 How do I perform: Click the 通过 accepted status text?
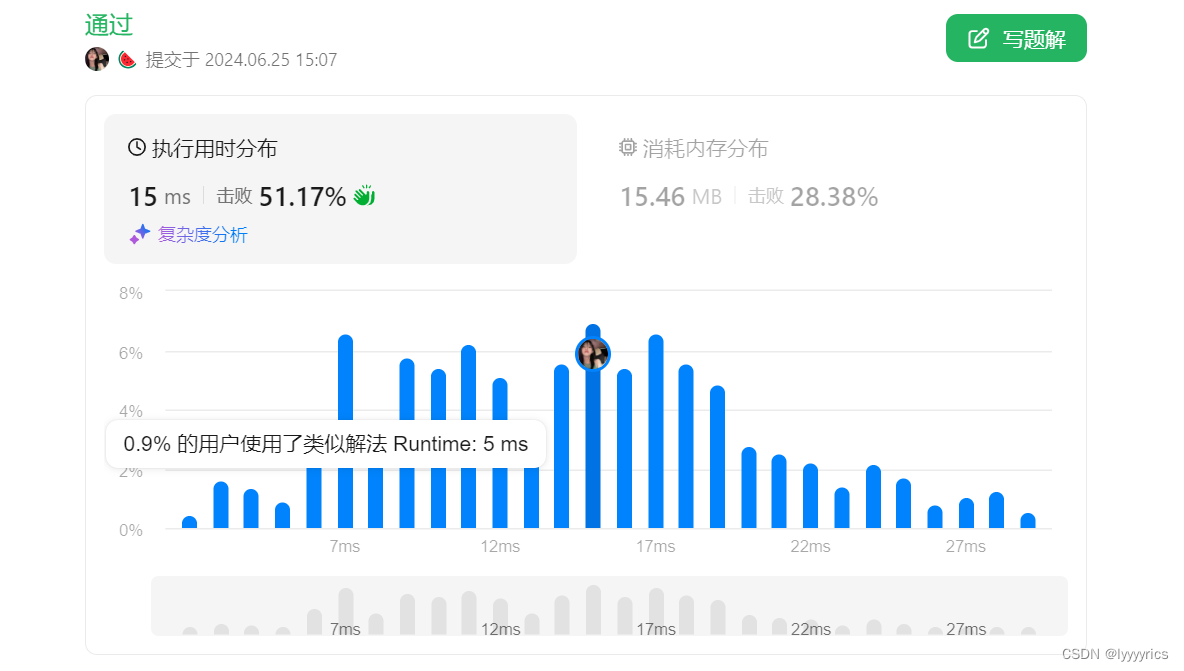pos(109,25)
